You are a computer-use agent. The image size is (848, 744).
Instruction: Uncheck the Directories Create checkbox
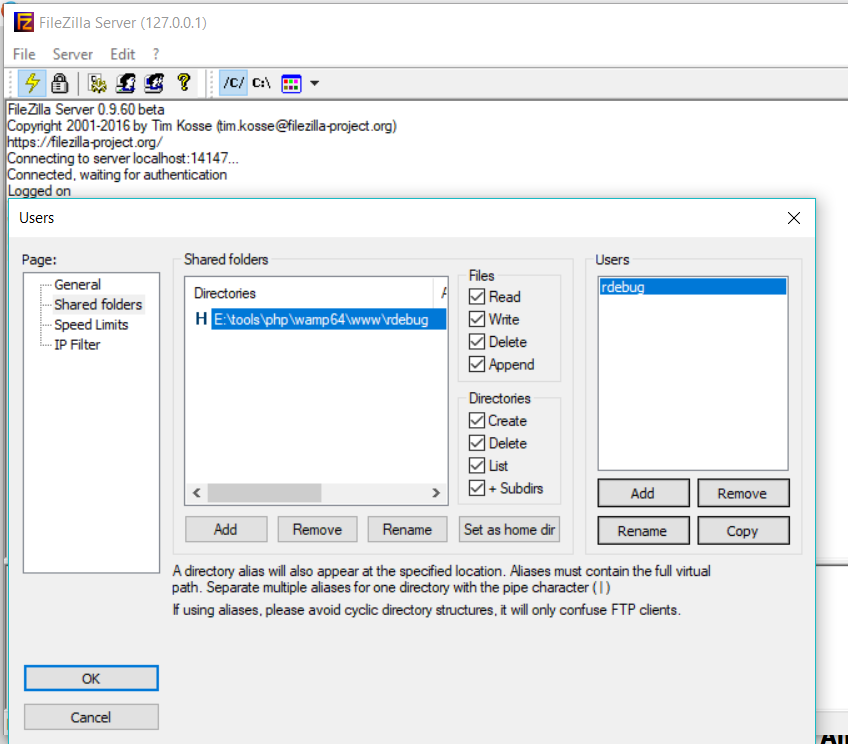[476, 420]
